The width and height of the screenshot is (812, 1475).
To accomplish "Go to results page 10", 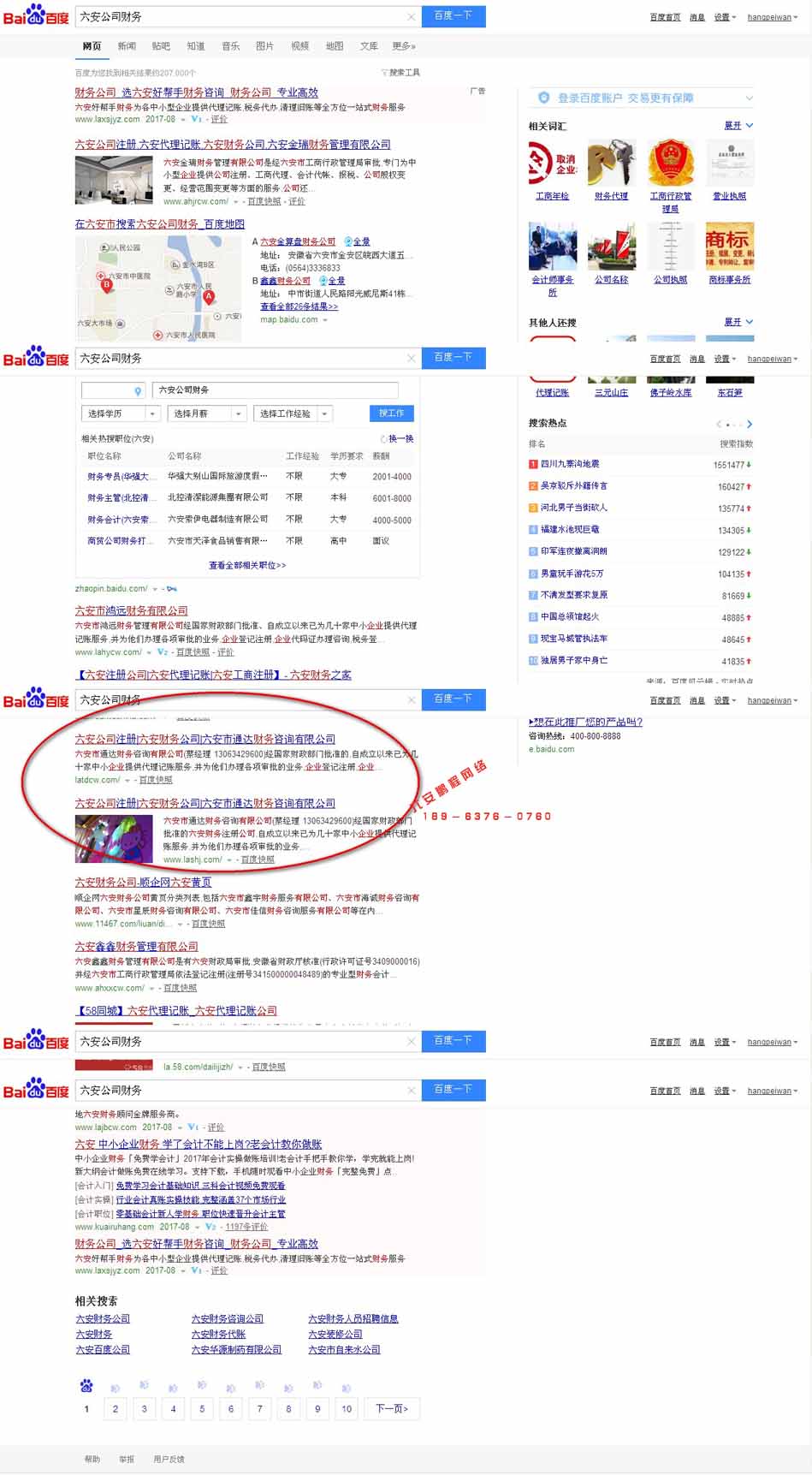I will [x=347, y=1409].
